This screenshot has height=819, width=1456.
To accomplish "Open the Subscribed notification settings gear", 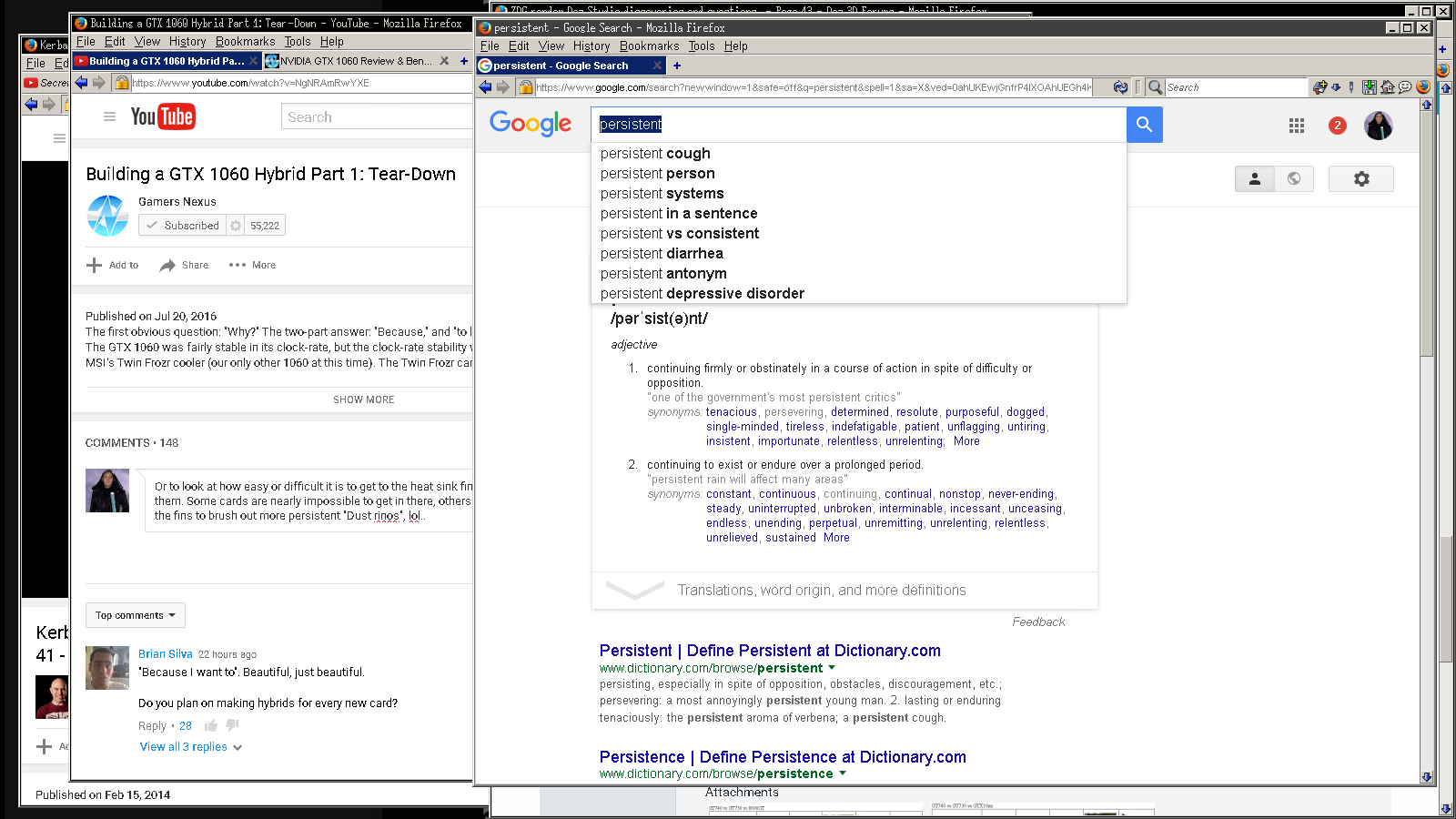I will 236,226.
